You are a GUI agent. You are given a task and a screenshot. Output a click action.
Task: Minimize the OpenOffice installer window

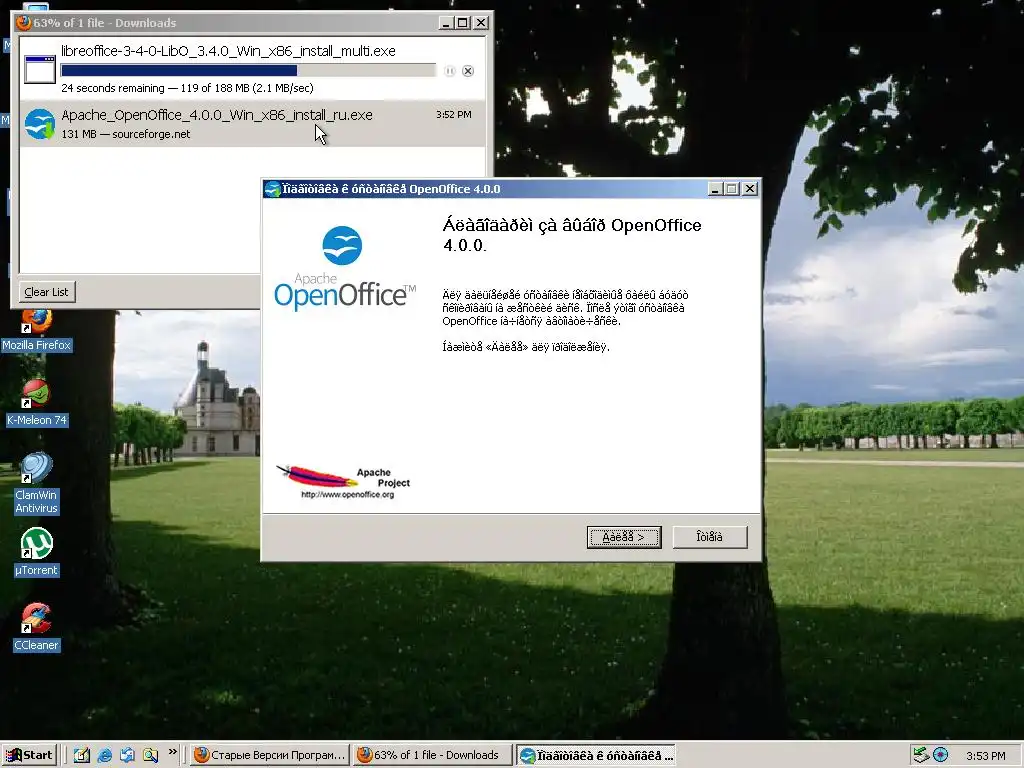(714, 189)
